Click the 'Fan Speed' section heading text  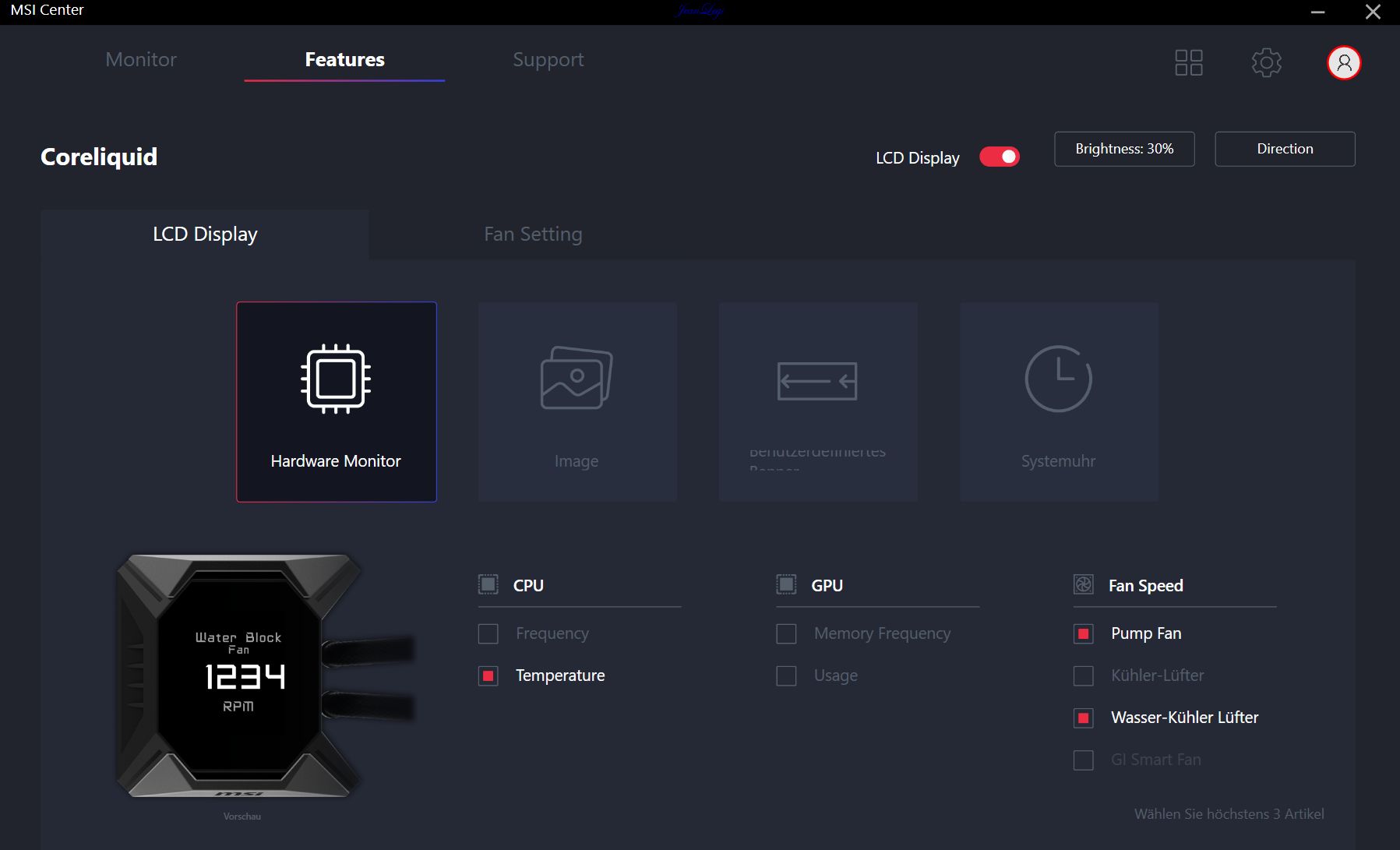(x=1145, y=585)
